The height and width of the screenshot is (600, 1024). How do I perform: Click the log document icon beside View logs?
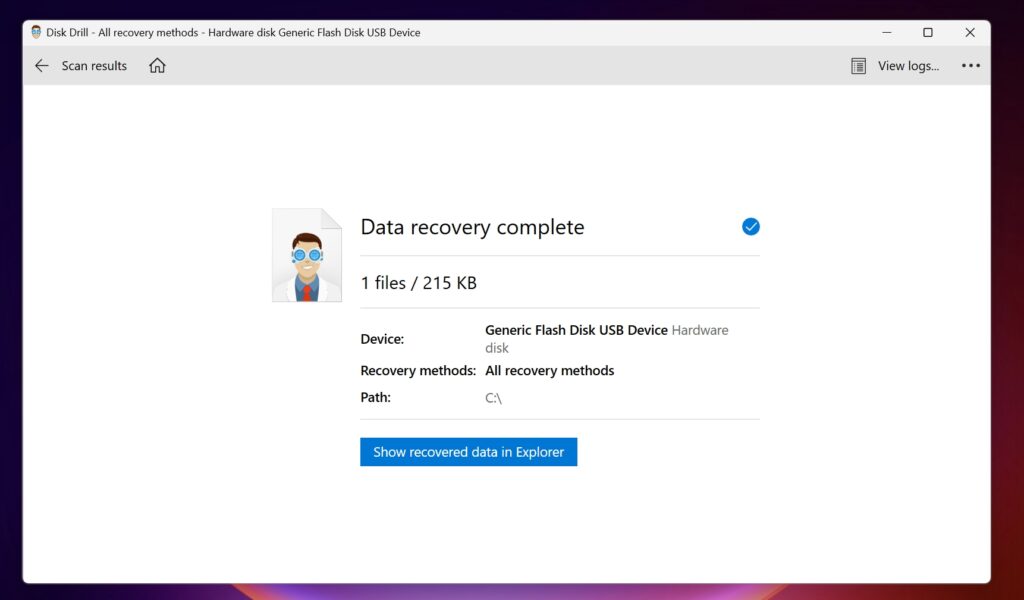858,65
